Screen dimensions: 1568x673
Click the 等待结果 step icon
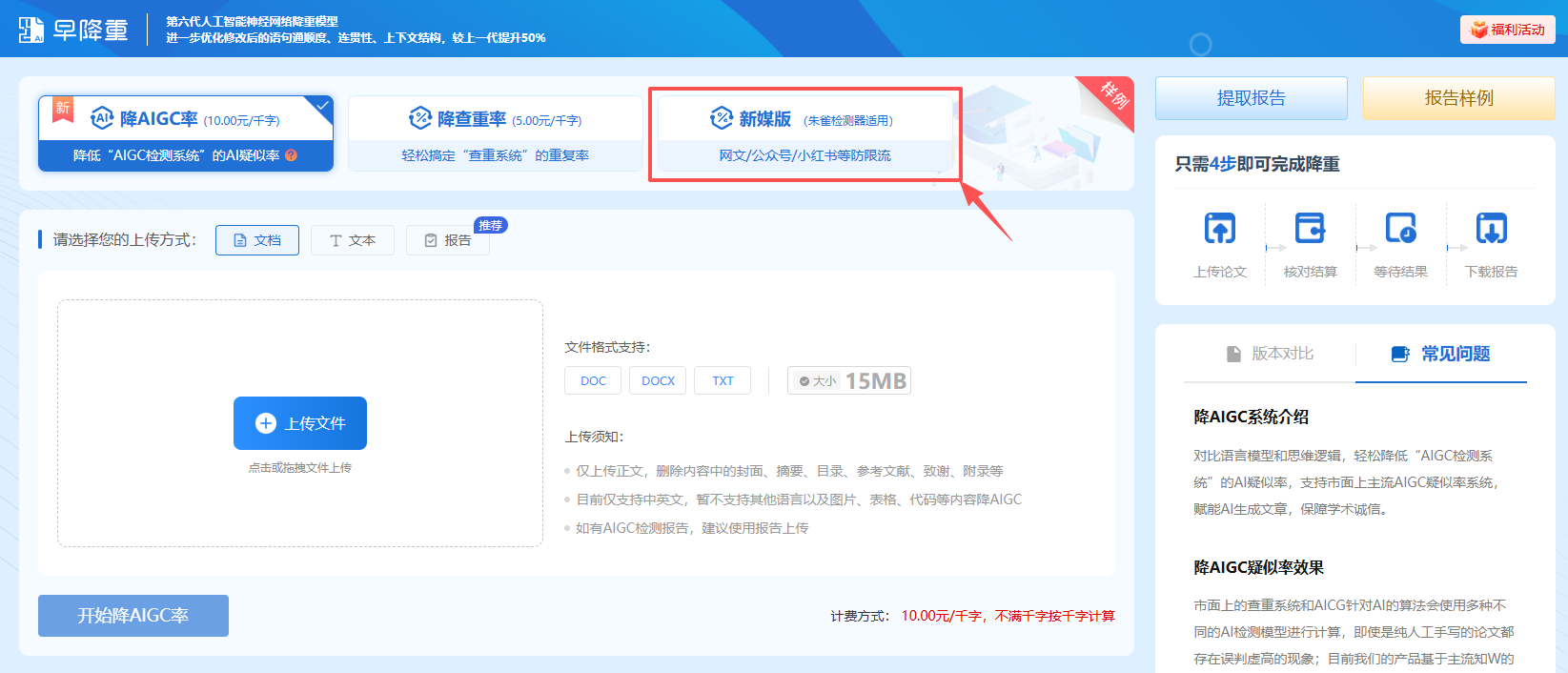click(x=1400, y=229)
